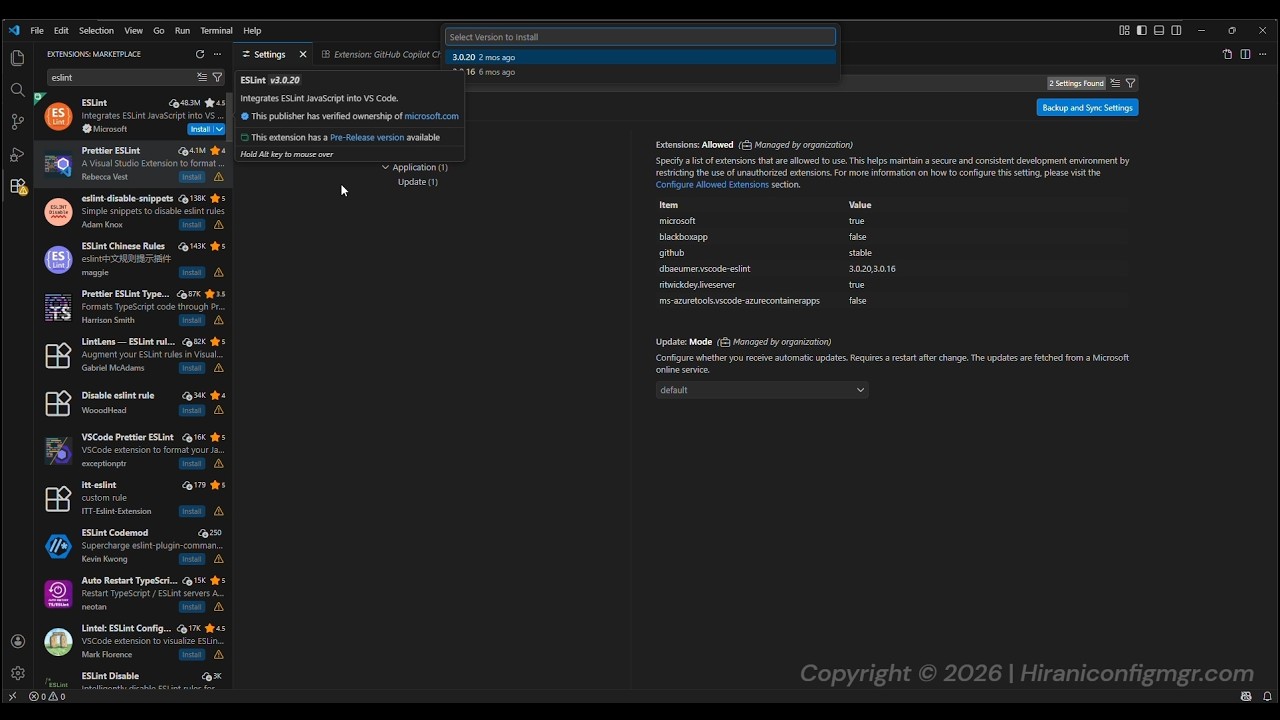Collapse the Application settings tree node
The height and width of the screenshot is (720, 1280).
[385, 167]
